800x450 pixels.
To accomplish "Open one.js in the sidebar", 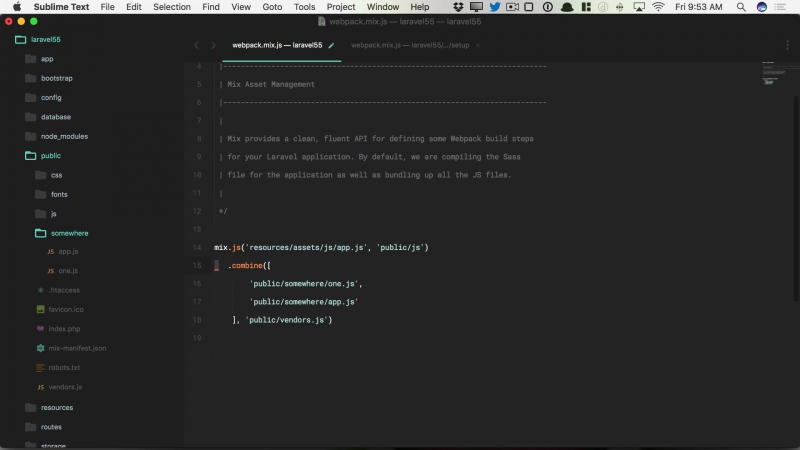I will coord(68,271).
